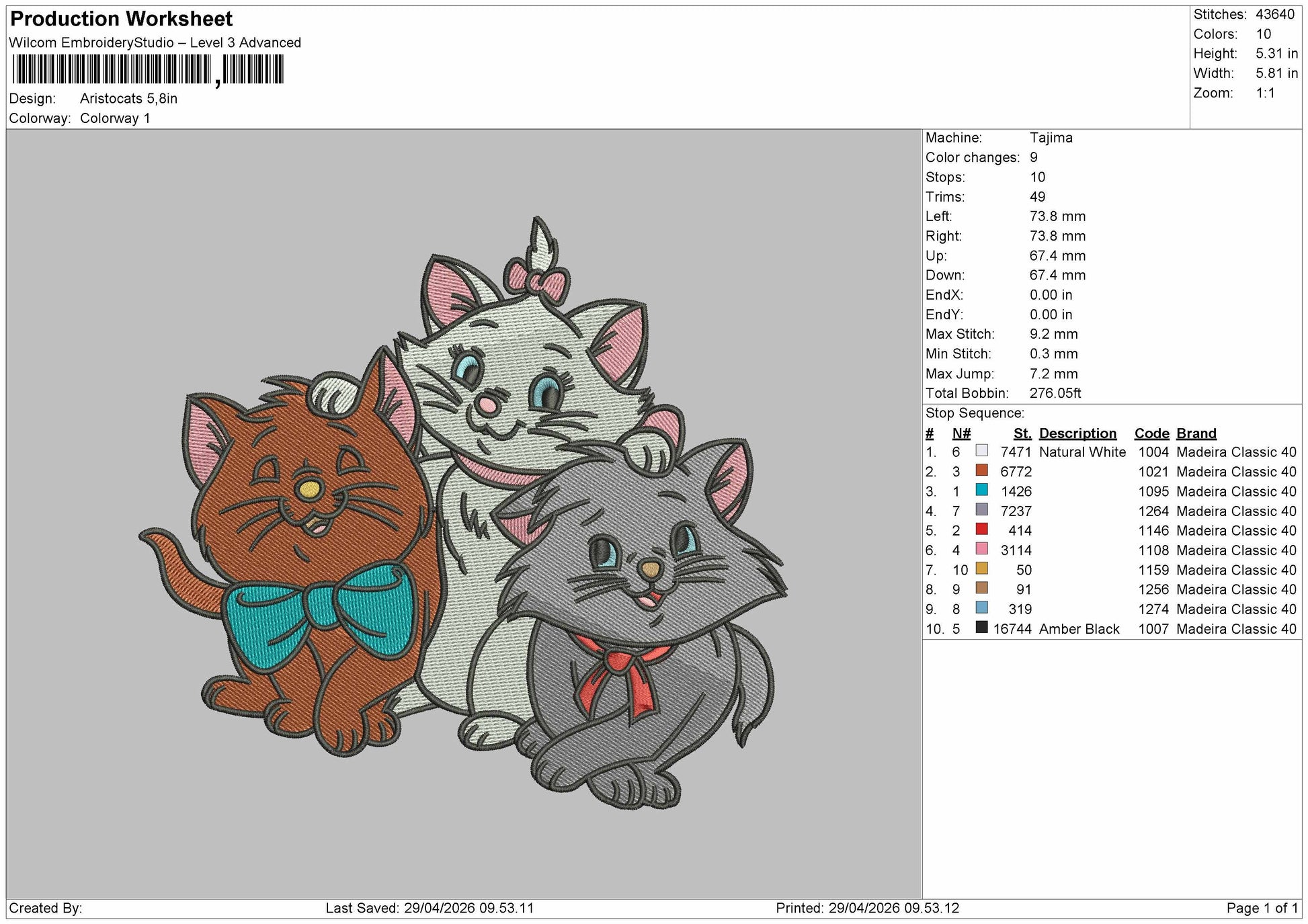Click "Madeira Classic 40" in the Natural White row

pyautogui.click(x=1237, y=452)
